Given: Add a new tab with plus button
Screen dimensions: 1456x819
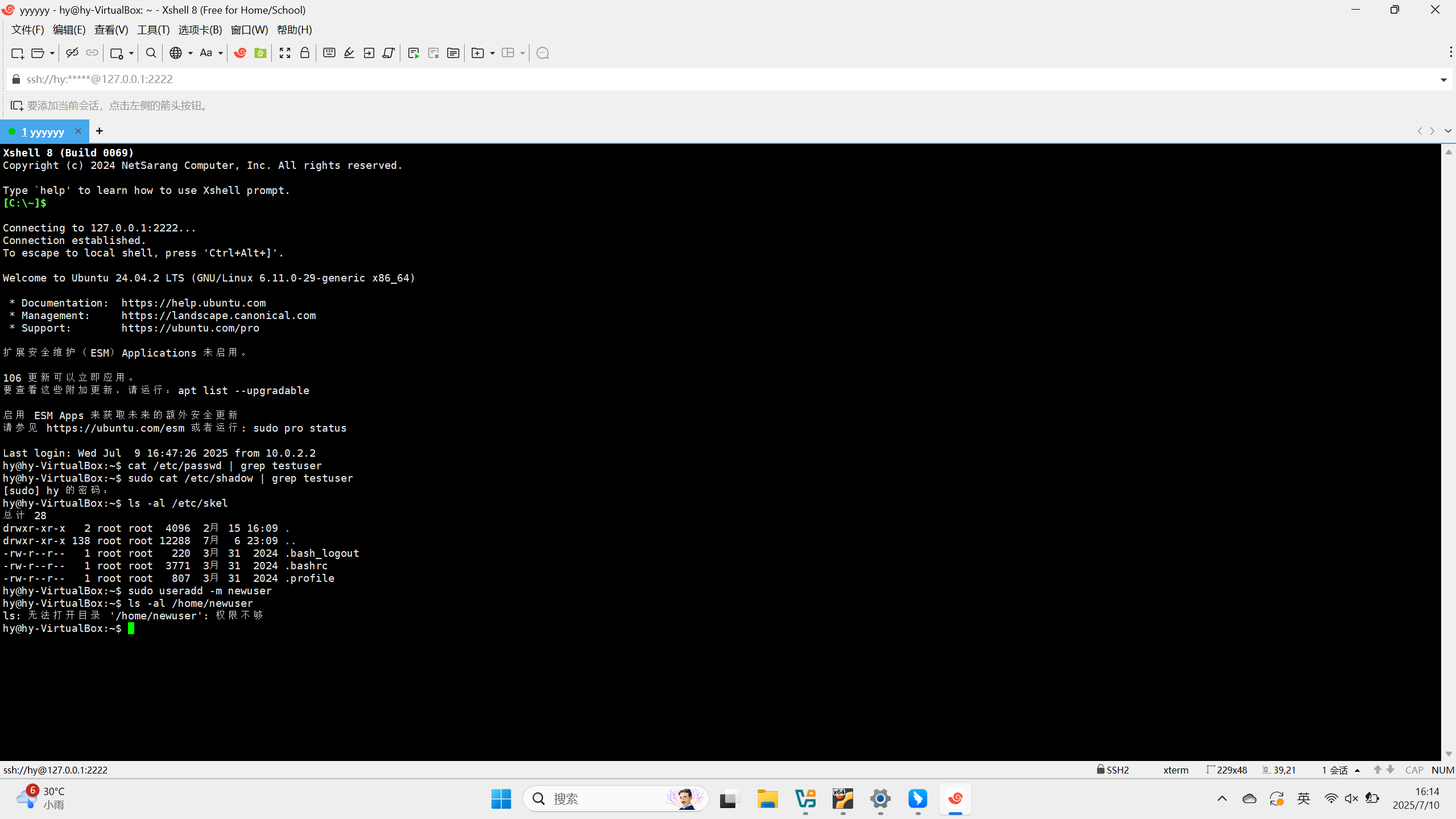Looking at the screenshot, I should point(100,131).
